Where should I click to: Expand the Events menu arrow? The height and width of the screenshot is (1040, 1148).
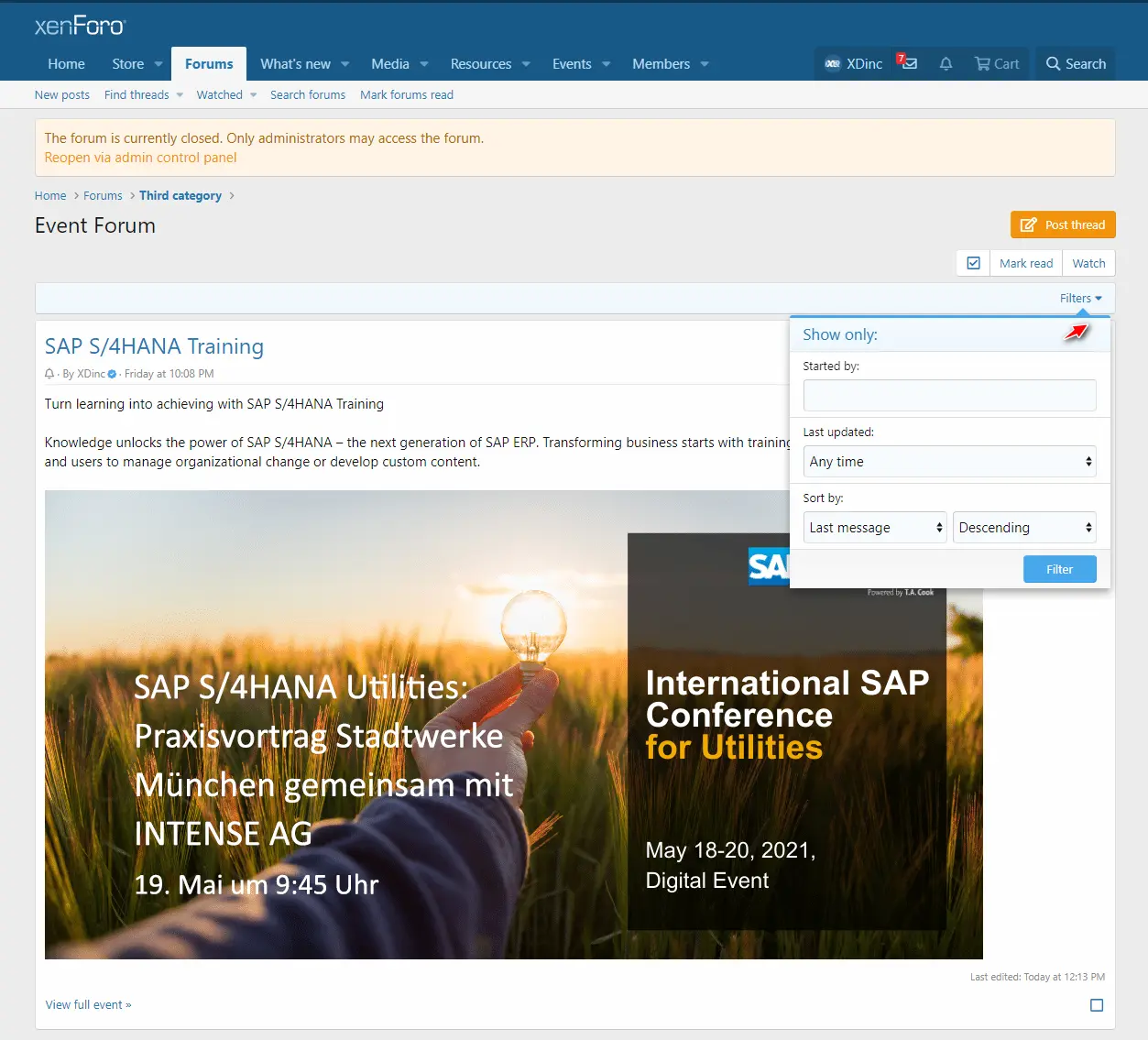606,64
